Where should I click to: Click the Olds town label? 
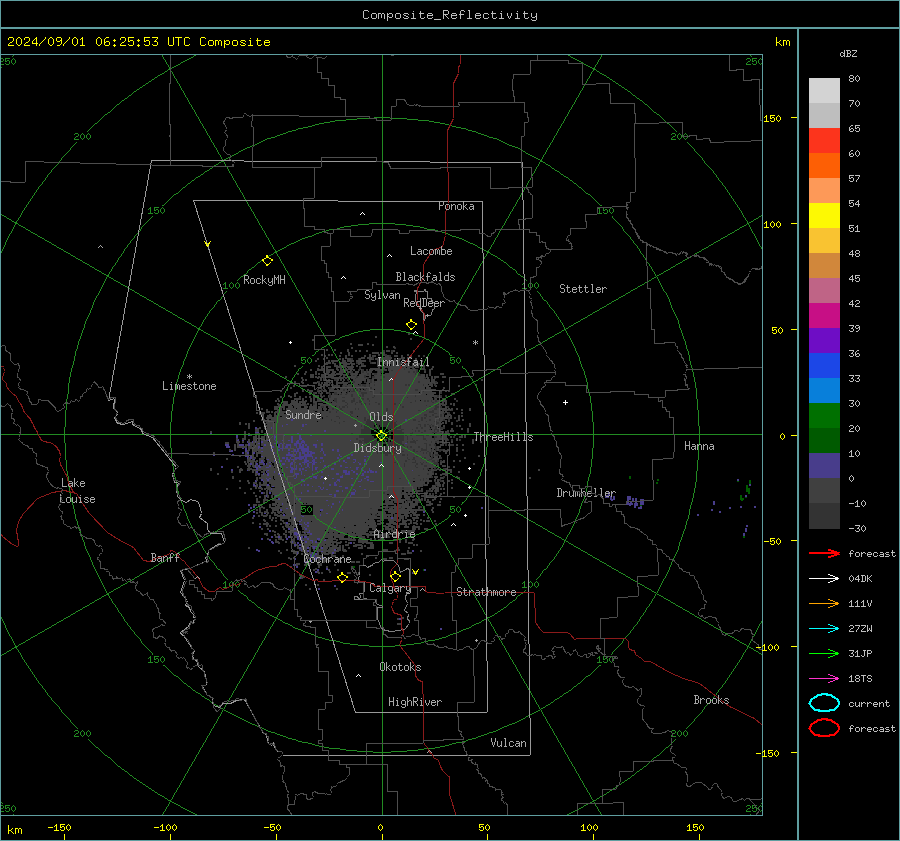pos(381,417)
